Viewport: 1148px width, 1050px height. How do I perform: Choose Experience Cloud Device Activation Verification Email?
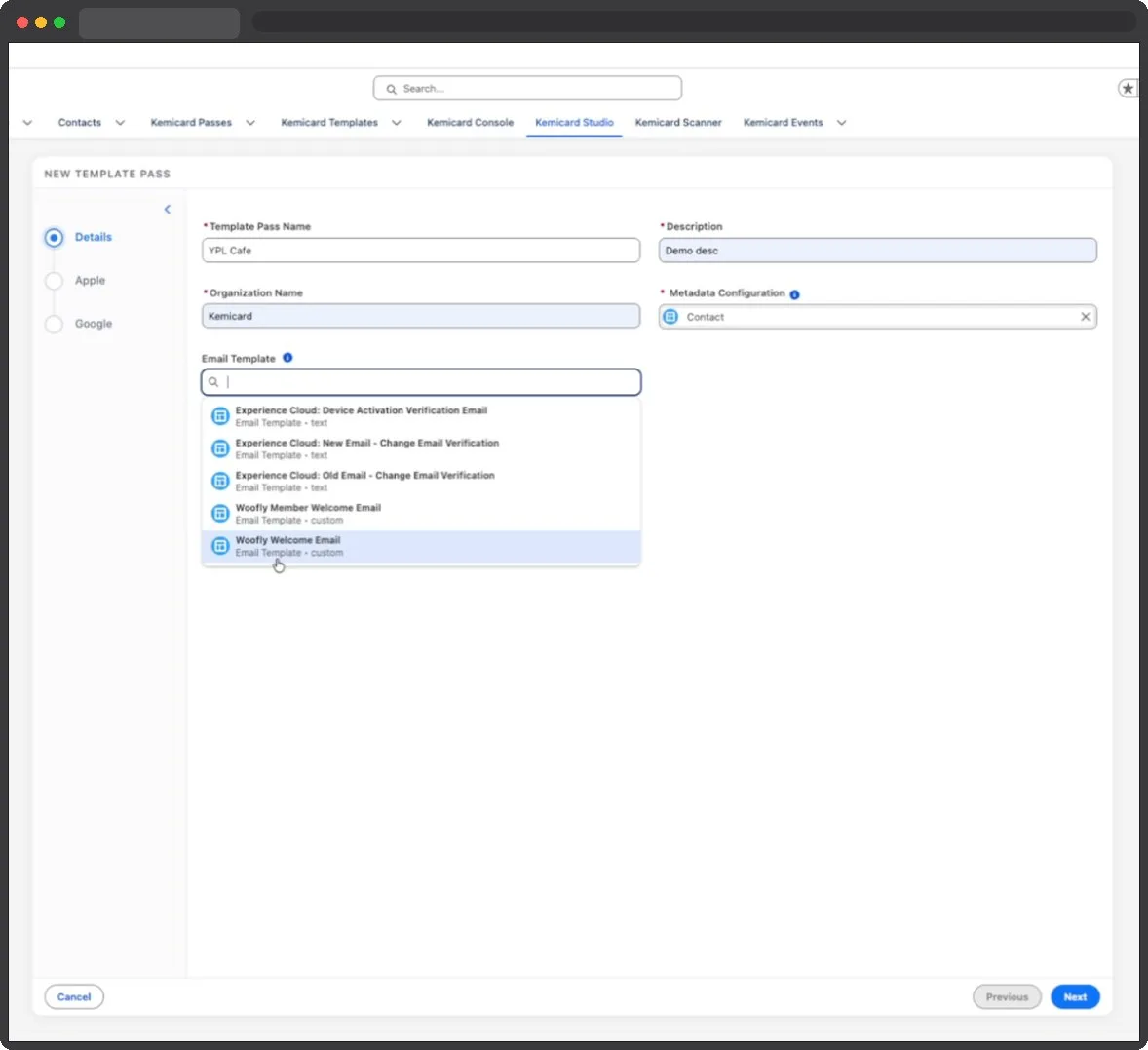pyautogui.click(x=421, y=416)
